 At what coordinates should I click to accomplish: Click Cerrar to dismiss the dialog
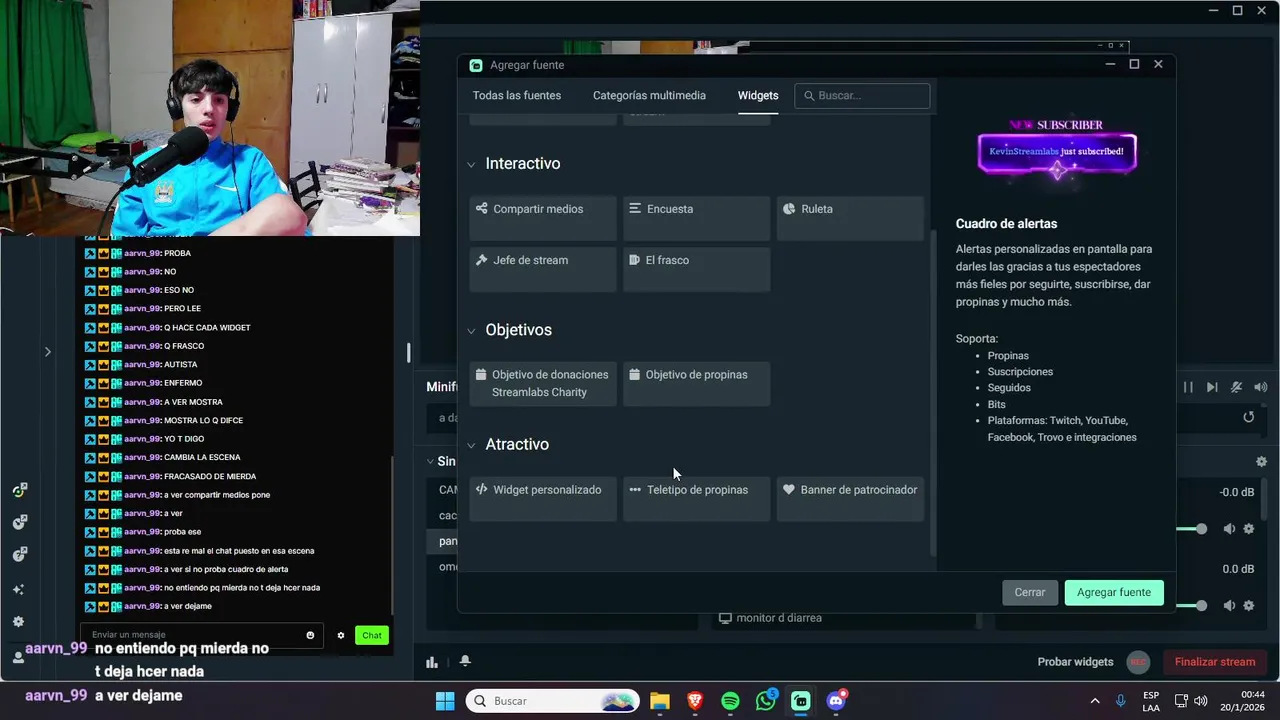point(1030,592)
